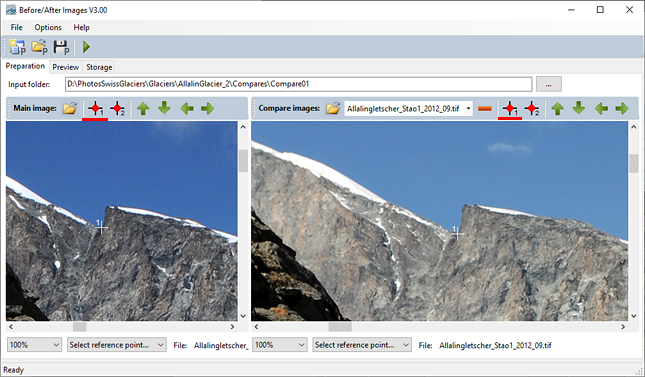Screen dimensions: 645x377
Task: Open the Options menu
Action: 48,28
